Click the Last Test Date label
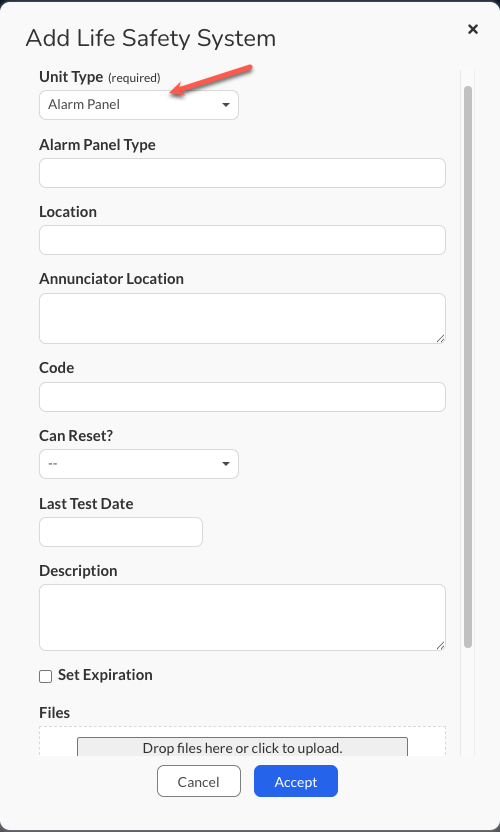Screen dimensions: 500x832 (86, 504)
